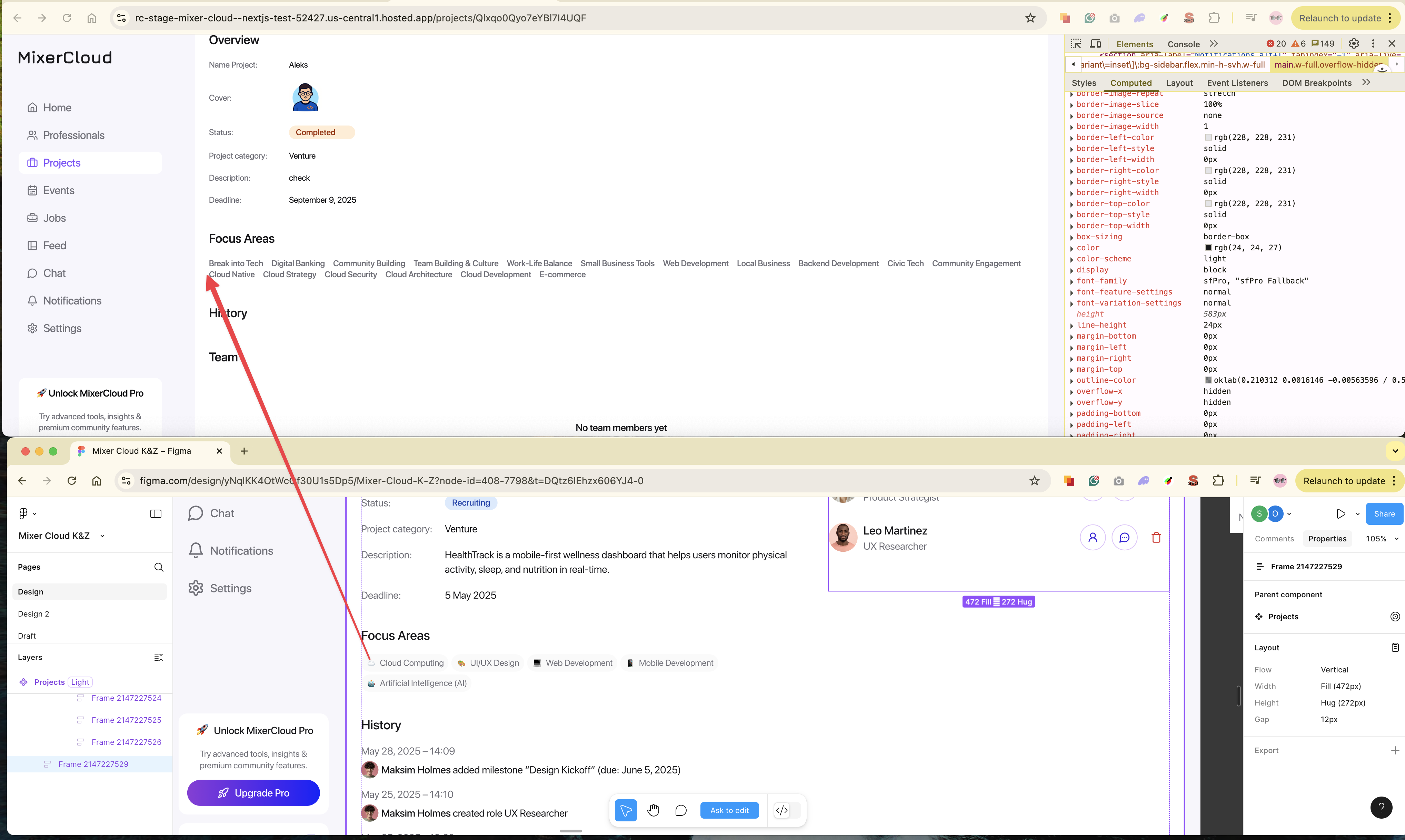Viewport: 1405px width, 840px height.
Task: Open the 105% zoom dropdown
Action: tap(1382, 538)
